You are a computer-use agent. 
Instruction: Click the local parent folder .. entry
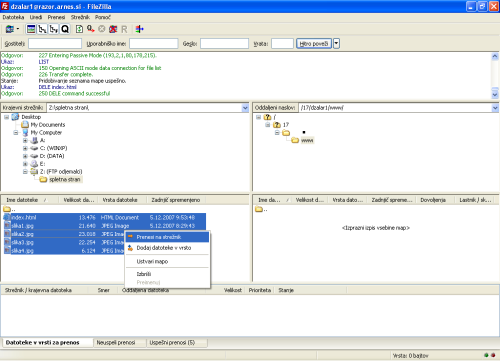pos(9,209)
